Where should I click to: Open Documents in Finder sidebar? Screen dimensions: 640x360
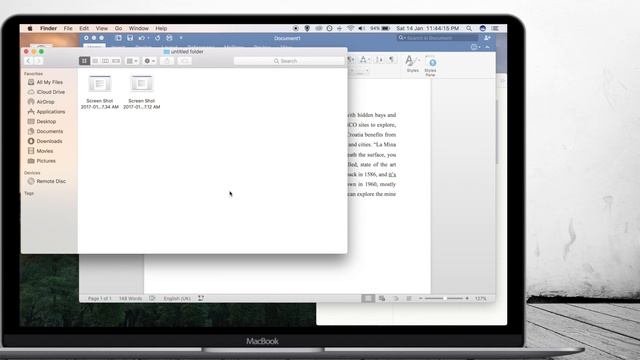[x=45, y=131]
